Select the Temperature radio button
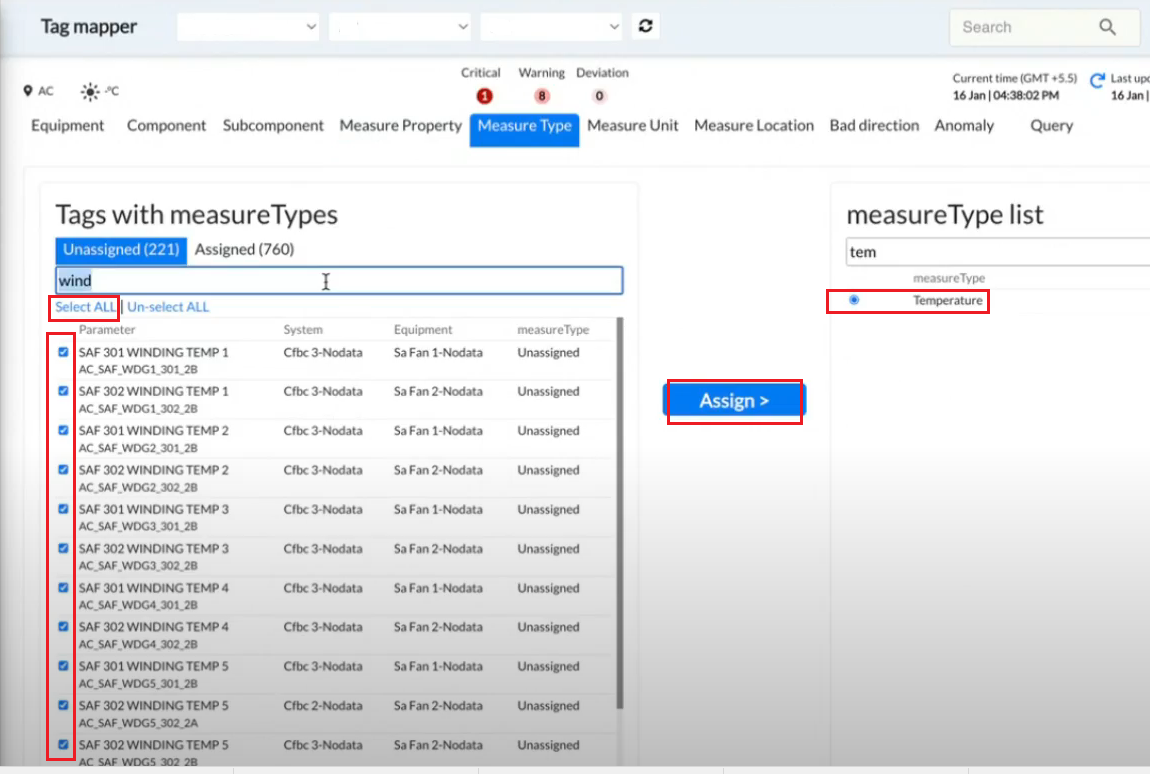This screenshot has width=1150, height=774. tap(853, 300)
